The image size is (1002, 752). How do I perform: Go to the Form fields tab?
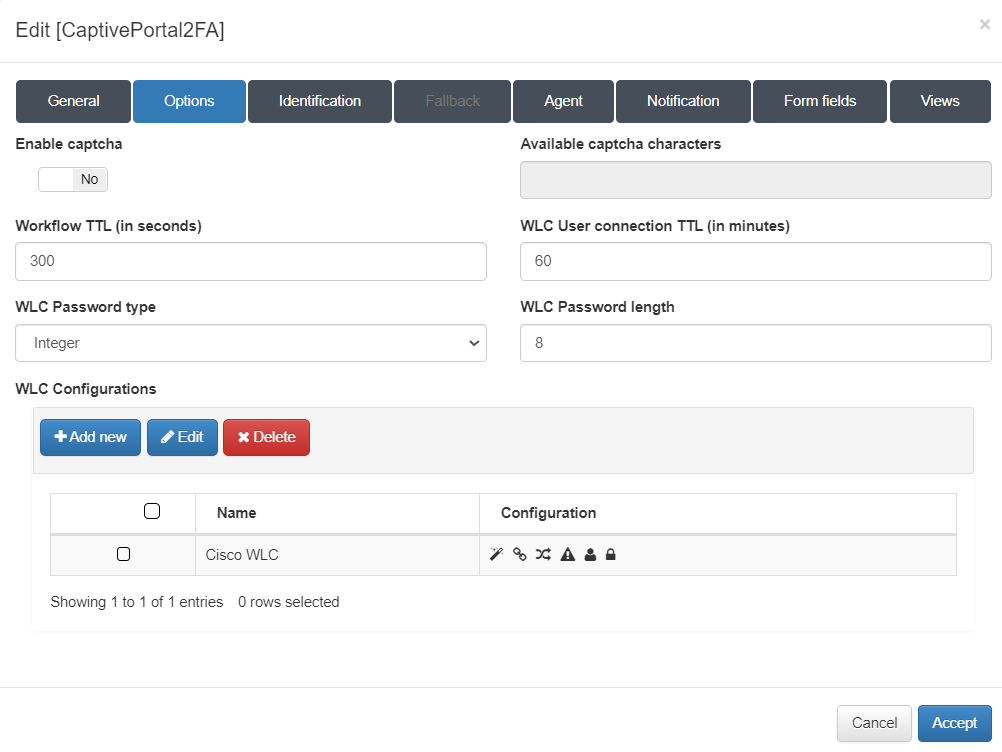point(820,101)
